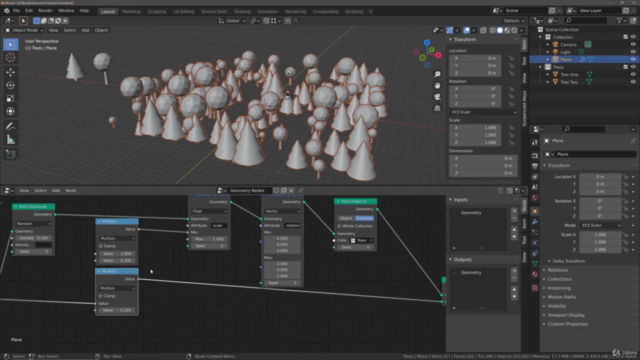This screenshot has width=640, height=360.
Task: Open the Object properties tab icon
Action: (x=535, y=211)
